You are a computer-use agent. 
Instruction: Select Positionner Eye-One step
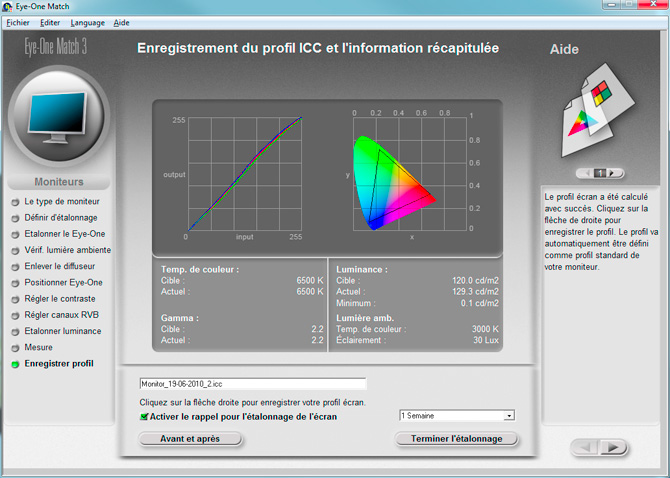coord(63,283)
